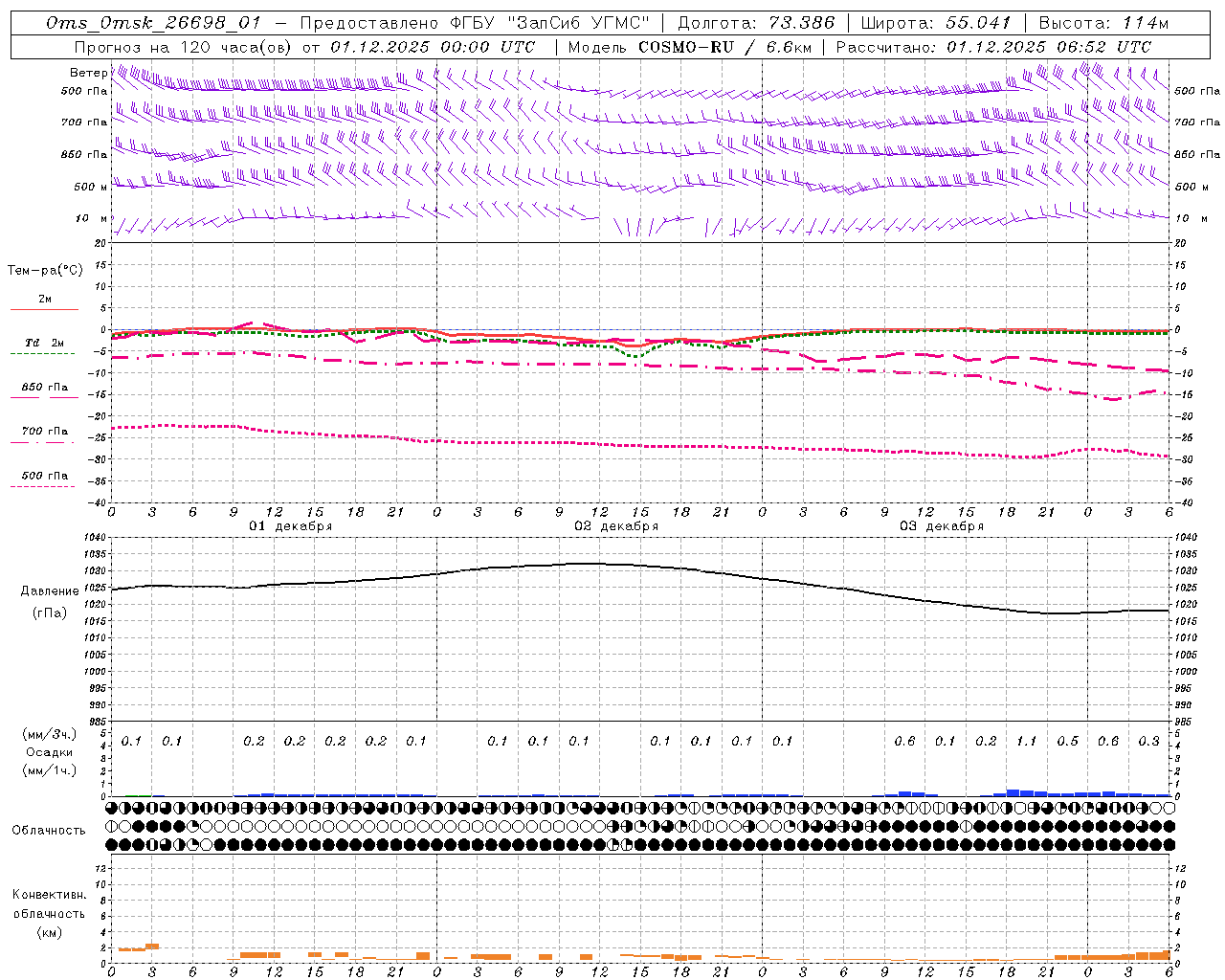Click the provider text ФГБУ "ЗапСиб УГМС"
The image size is (1225, 980).
tap(549, 23)
